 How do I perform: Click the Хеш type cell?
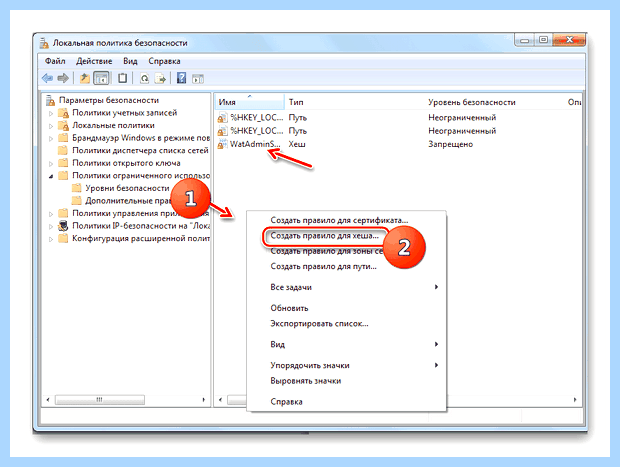(x=297, y=144)
